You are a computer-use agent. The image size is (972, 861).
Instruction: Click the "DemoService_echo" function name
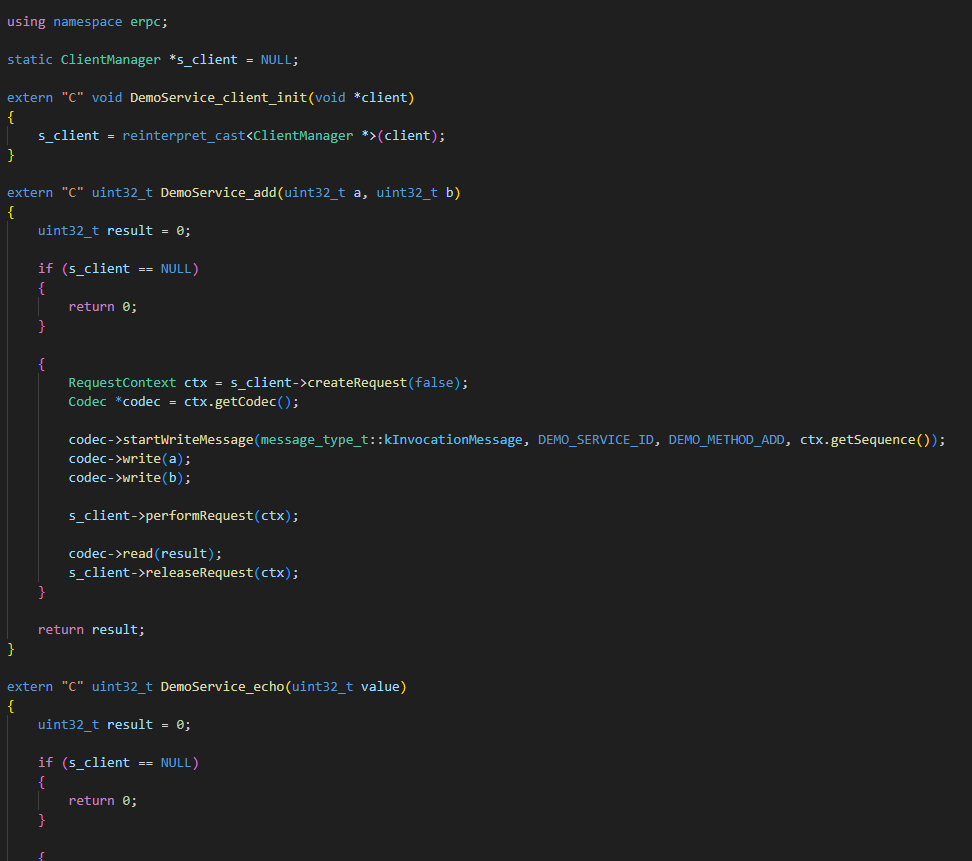pyautogui.click(x=222, y=687)
